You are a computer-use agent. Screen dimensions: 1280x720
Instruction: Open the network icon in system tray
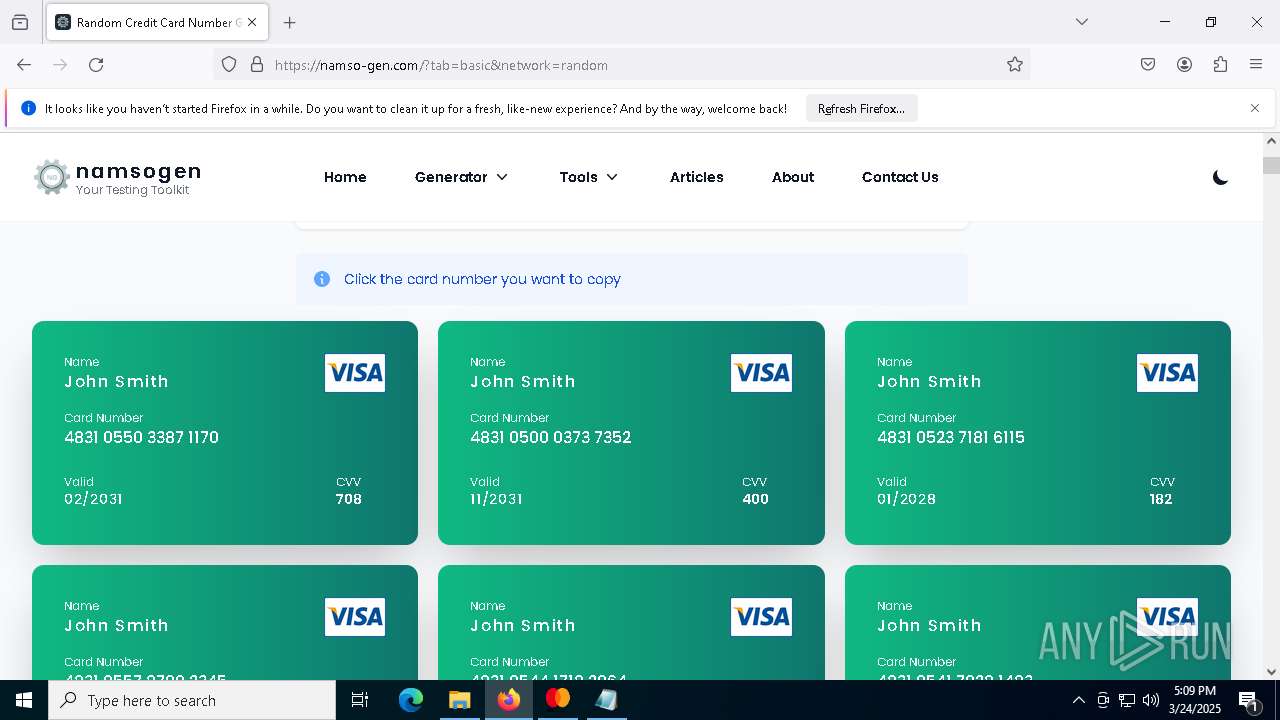[x=1127, y=700]
